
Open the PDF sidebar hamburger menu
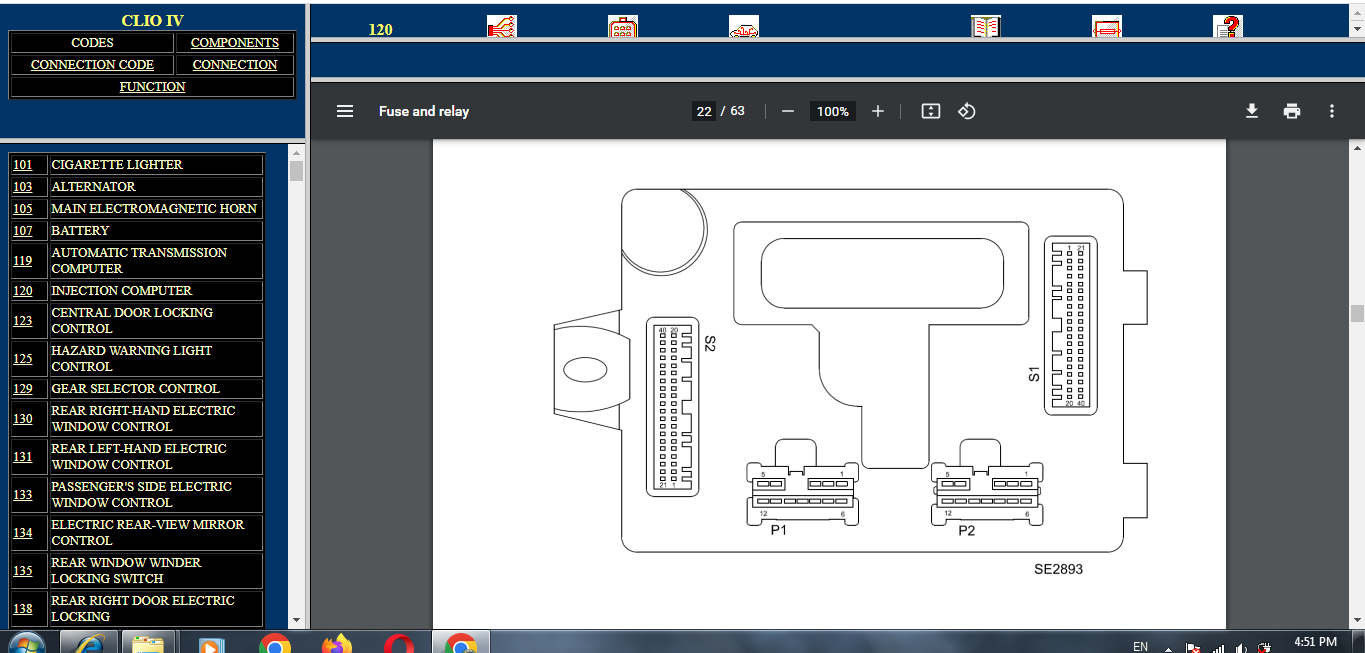point(345,111)
